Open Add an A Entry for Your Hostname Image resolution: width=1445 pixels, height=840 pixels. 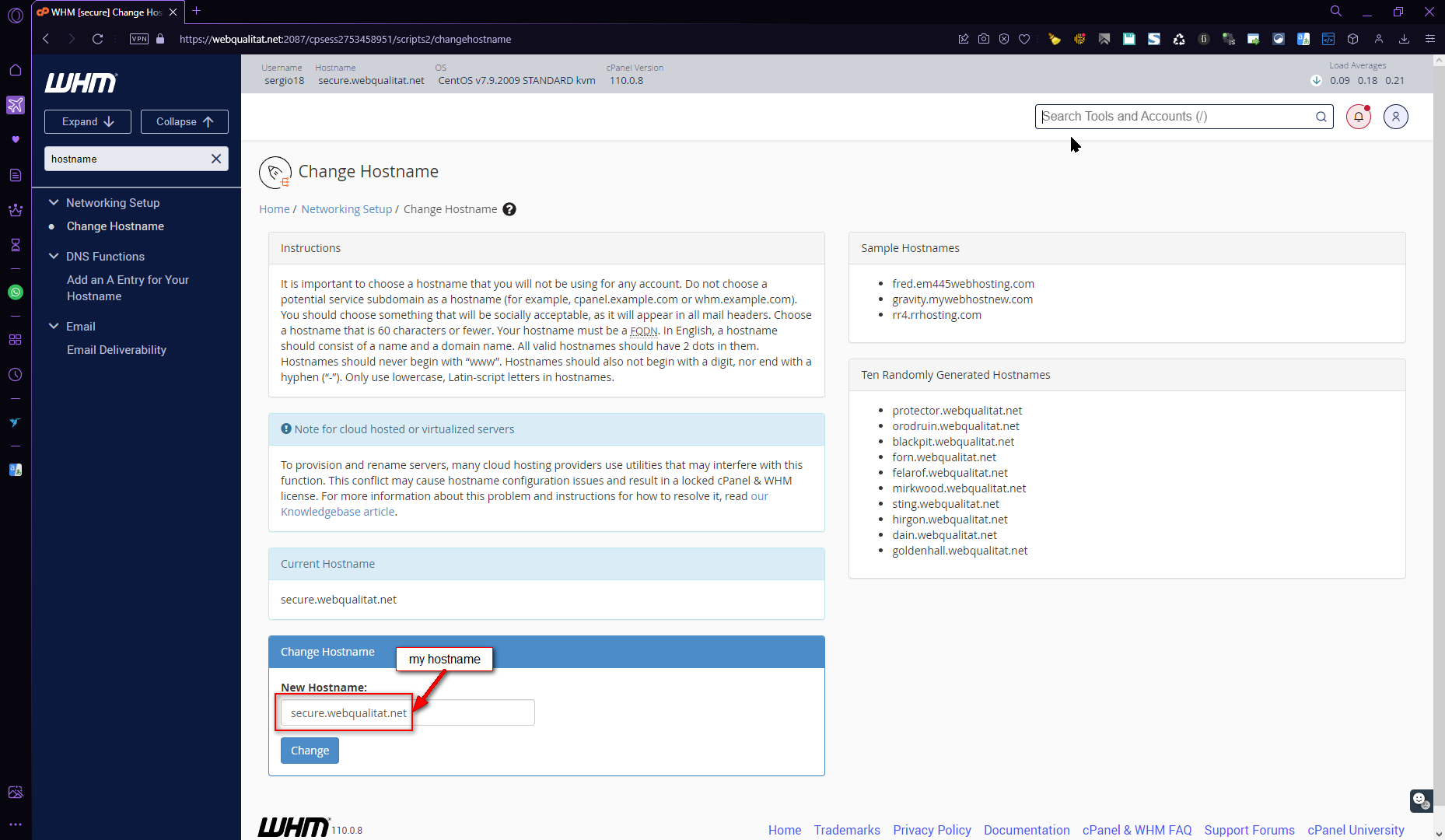coord(128,288)
